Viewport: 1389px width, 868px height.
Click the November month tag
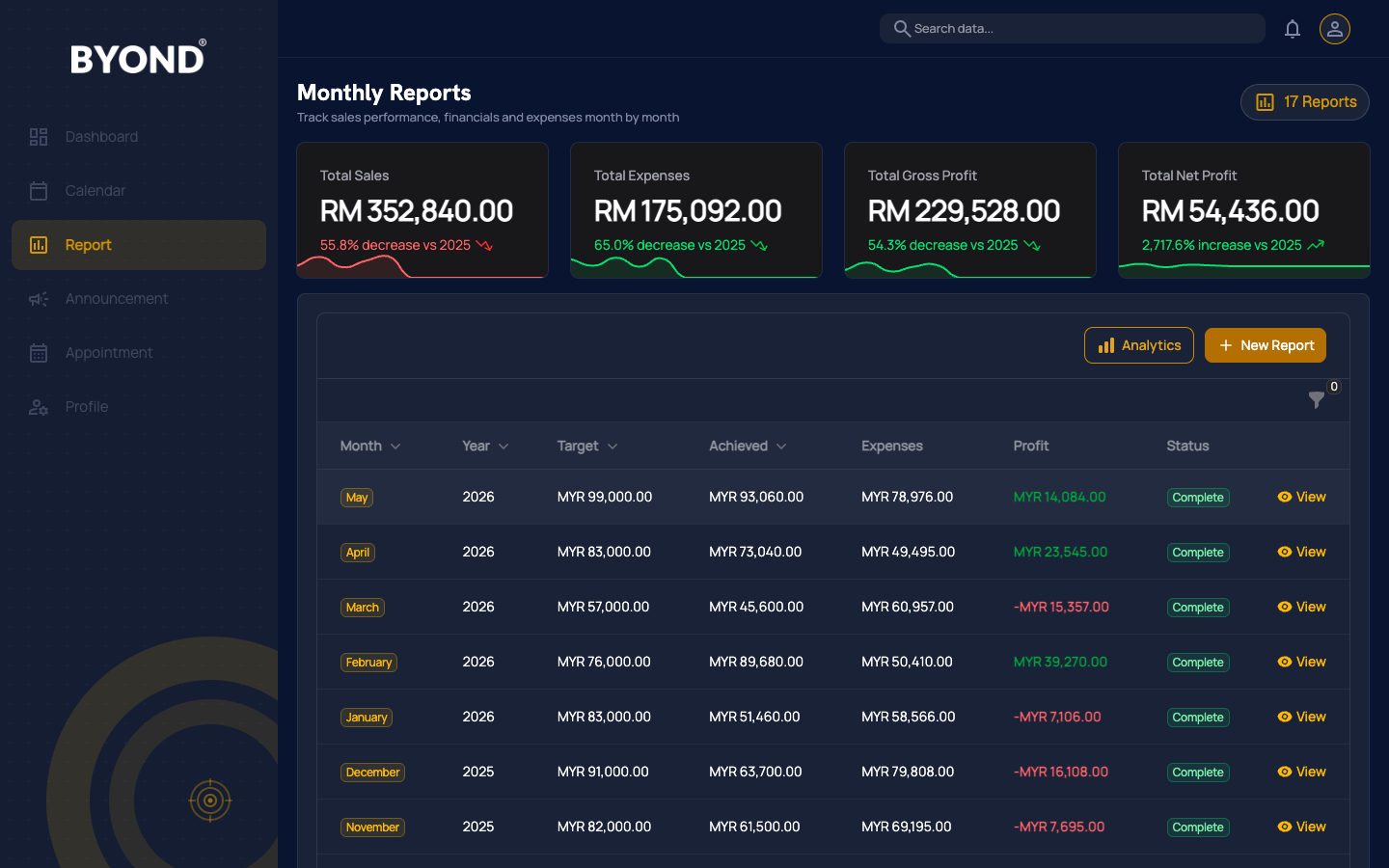[x=372, y=827]
